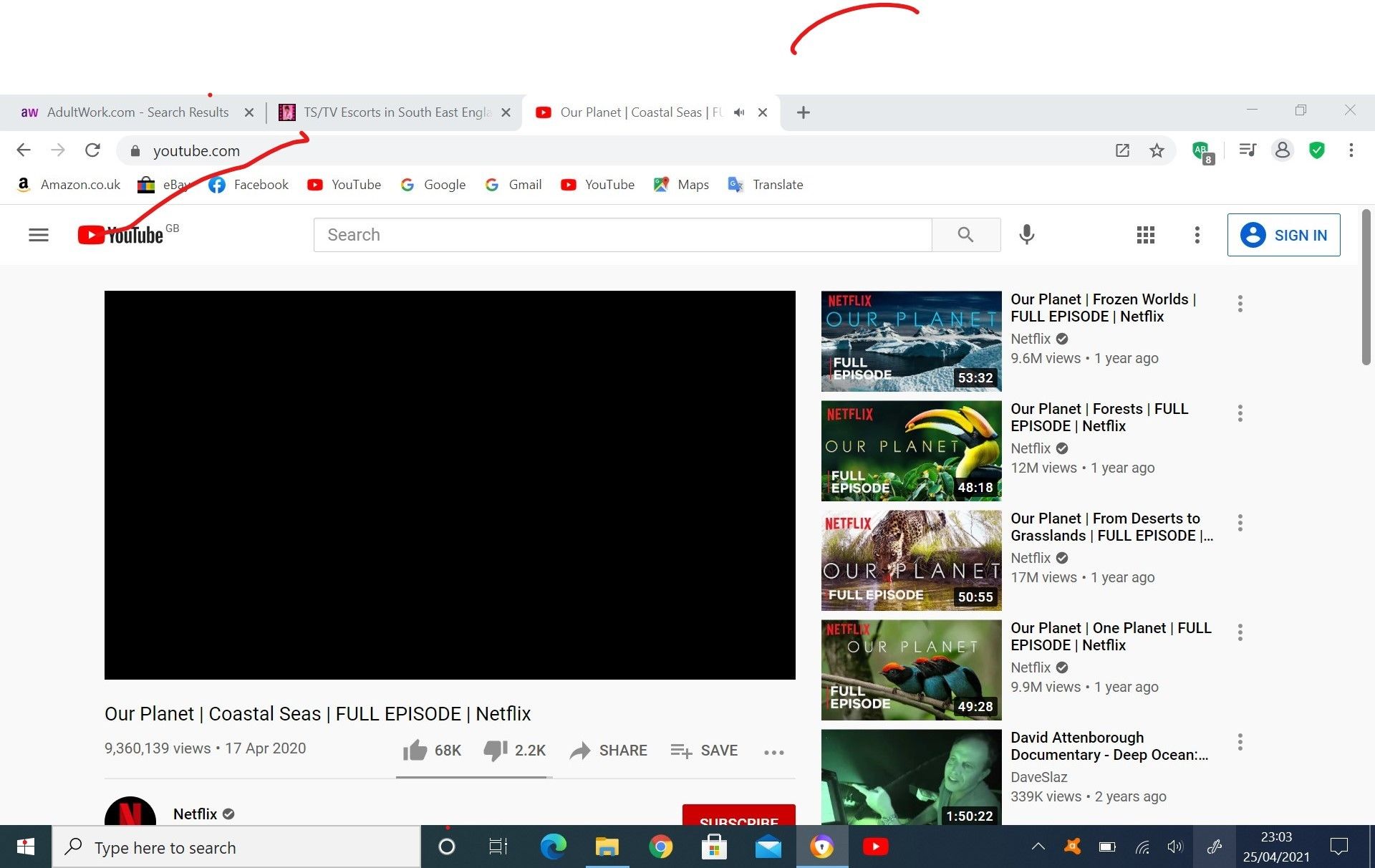Click the search magnifier button

[x=965, y=235]
